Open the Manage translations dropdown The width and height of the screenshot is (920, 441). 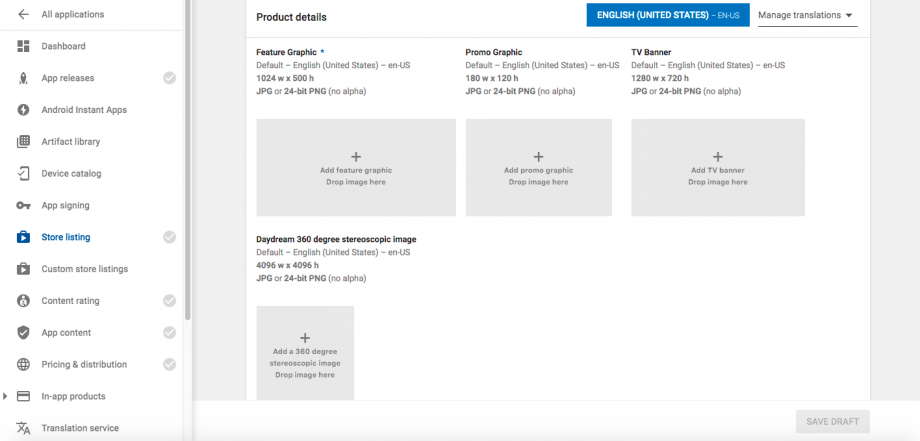coord(806,16)
